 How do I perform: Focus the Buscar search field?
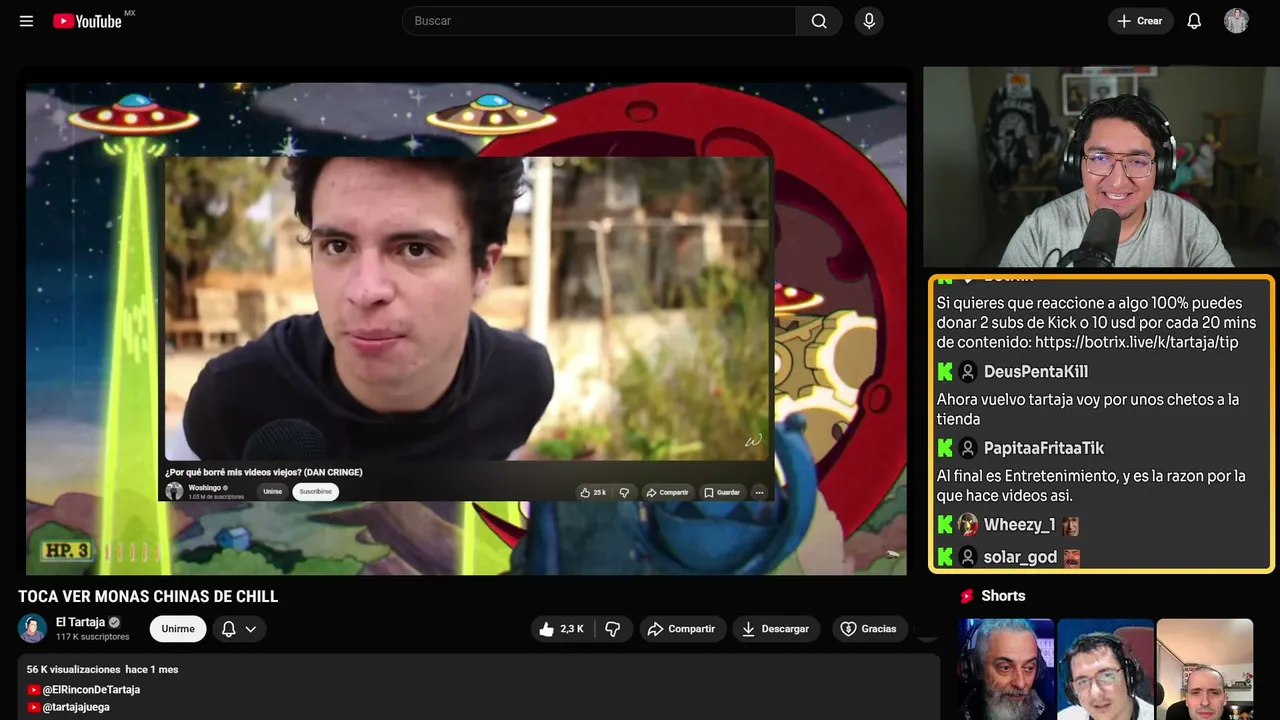[x=599, y=21]
